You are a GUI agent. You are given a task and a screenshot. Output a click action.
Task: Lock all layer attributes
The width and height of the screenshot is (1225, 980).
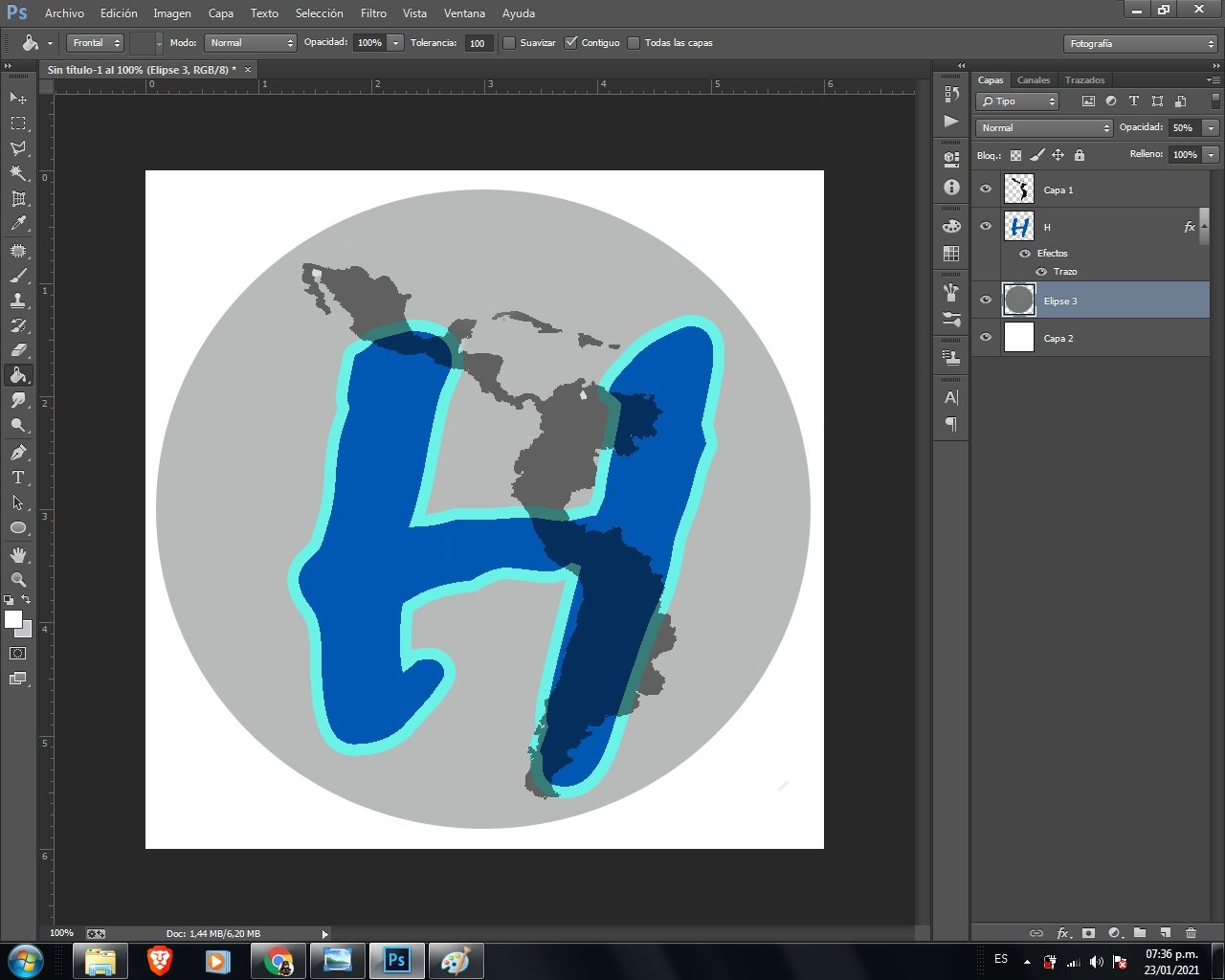coord(1080,155)
